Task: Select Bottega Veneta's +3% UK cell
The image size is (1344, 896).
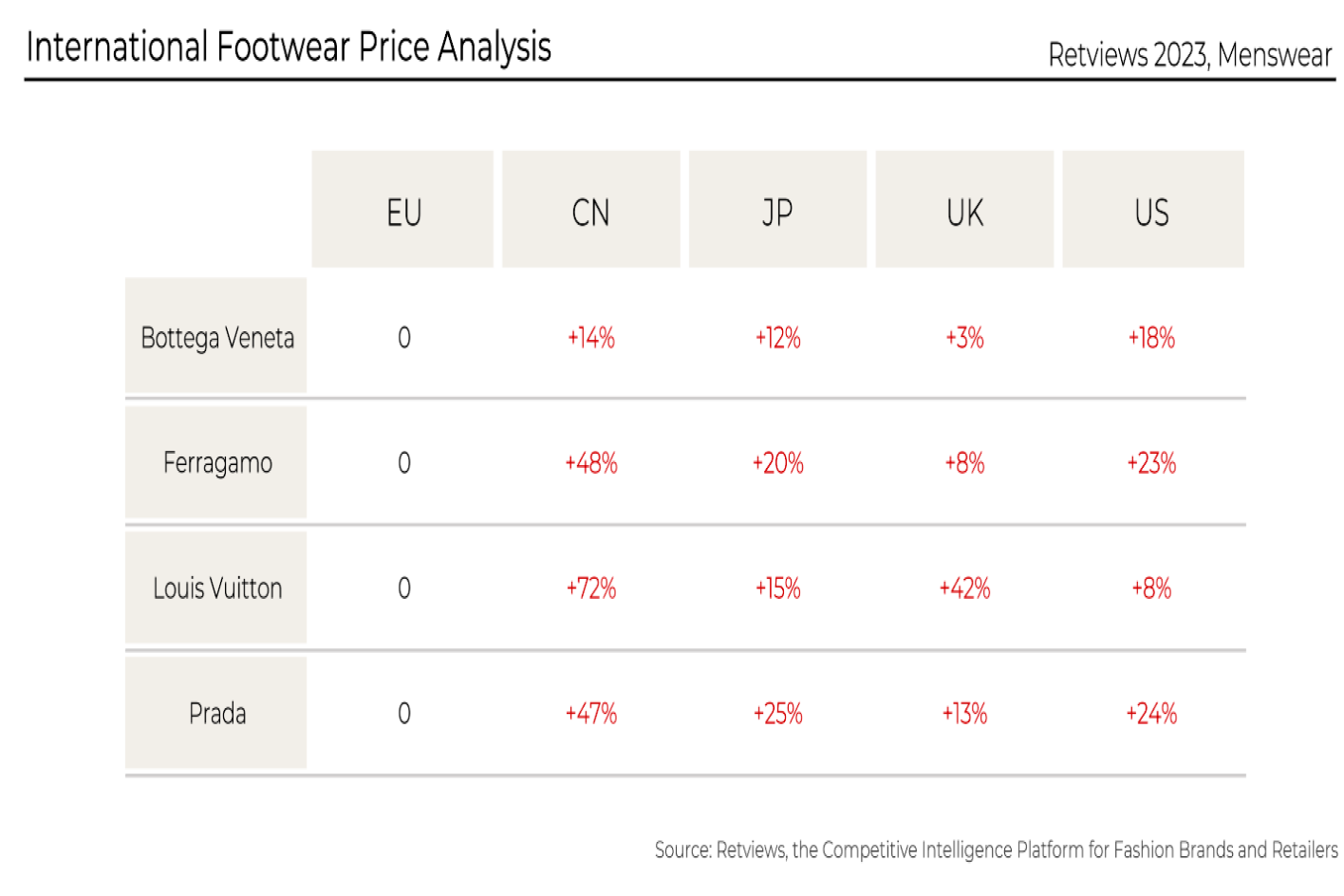Action: click(x=964, y=338)
